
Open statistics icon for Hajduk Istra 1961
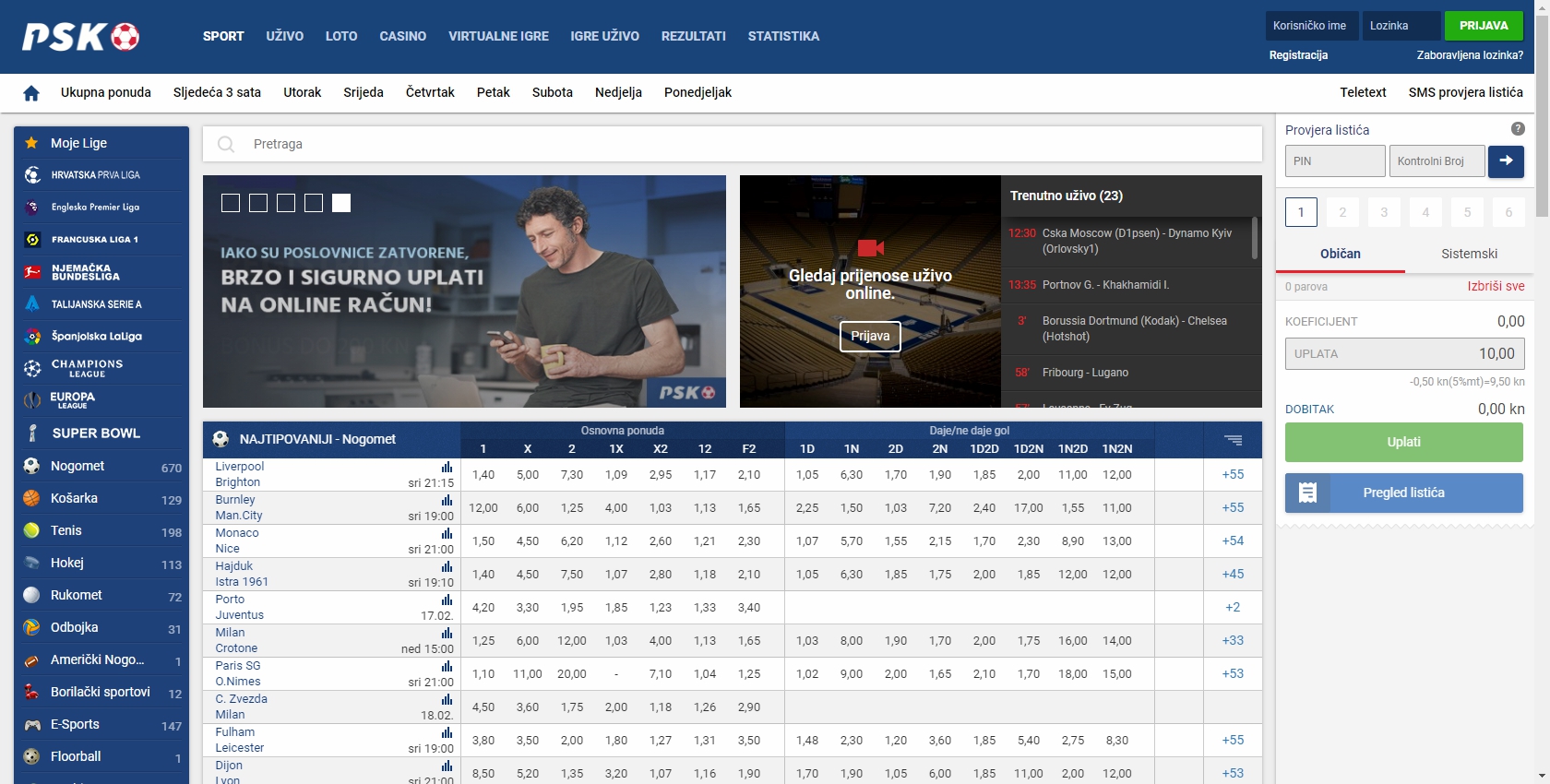point(447,566)
